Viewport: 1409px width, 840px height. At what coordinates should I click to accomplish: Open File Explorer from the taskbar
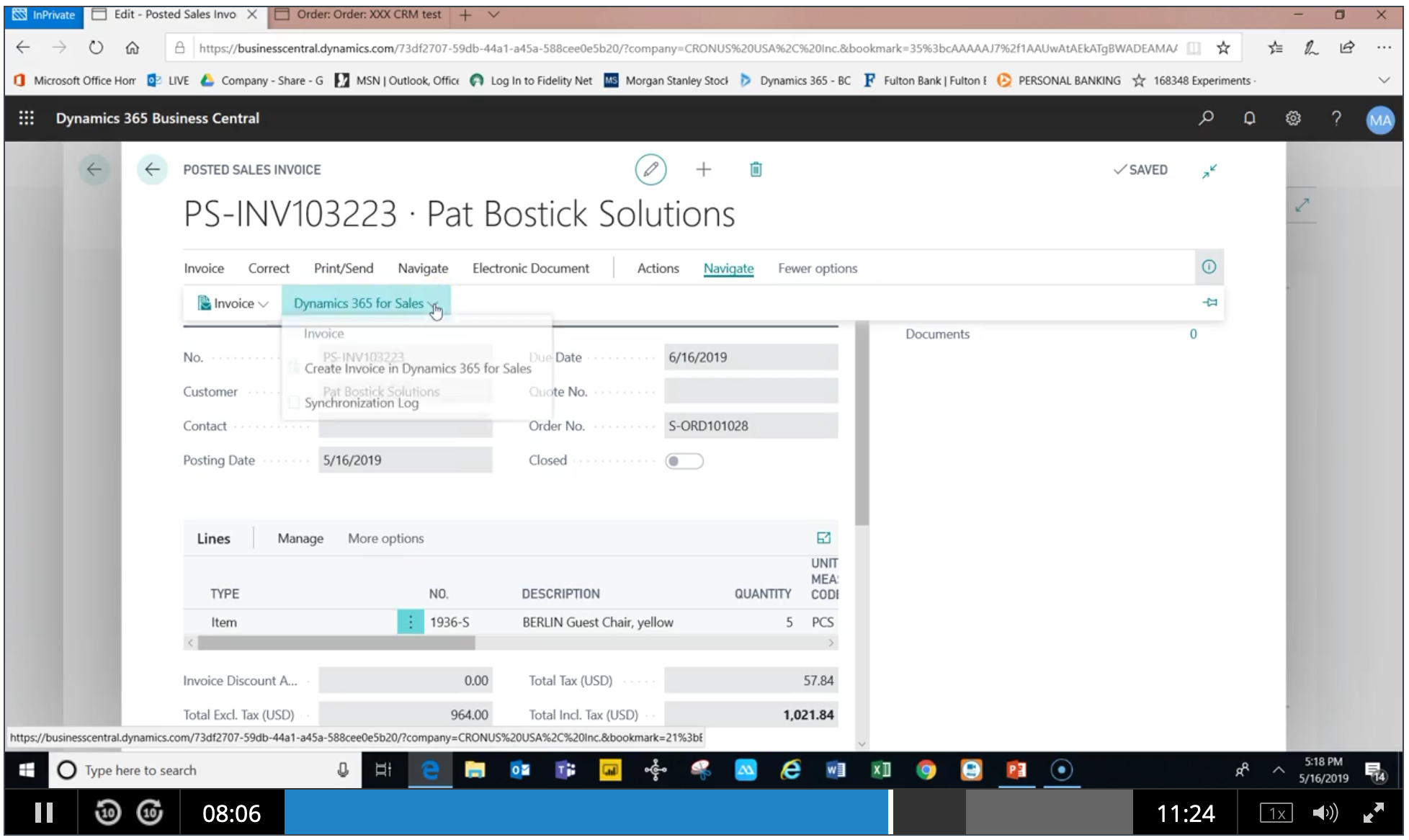point(475,770)
